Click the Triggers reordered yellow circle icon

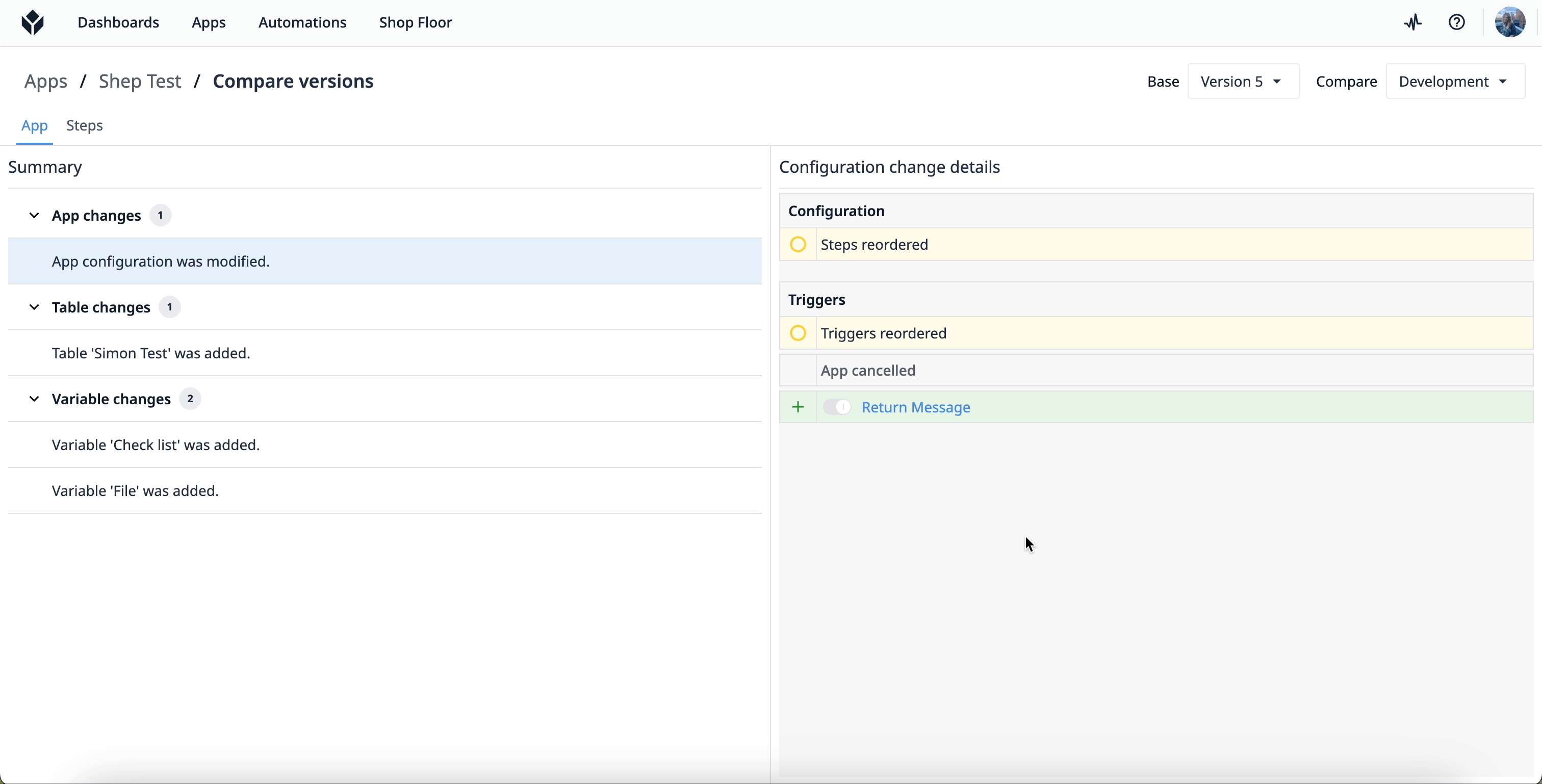tap(797, 333)
